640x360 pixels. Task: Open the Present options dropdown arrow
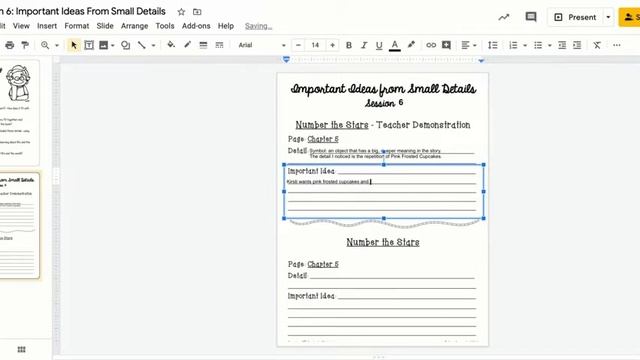[x=608, y=17]
